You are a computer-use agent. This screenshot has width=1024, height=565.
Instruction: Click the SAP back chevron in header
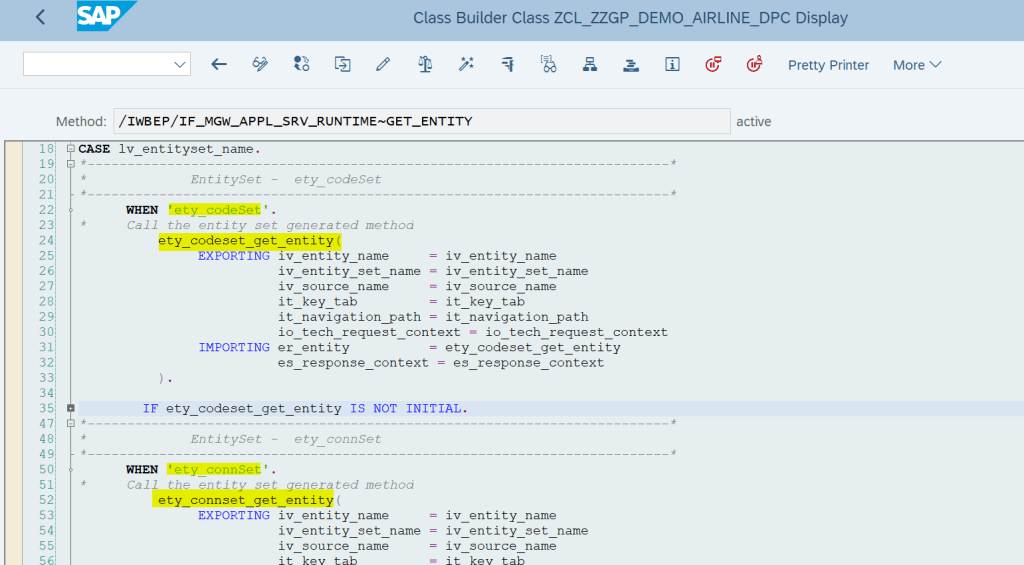pyautogui.click(x=40, y=17)
